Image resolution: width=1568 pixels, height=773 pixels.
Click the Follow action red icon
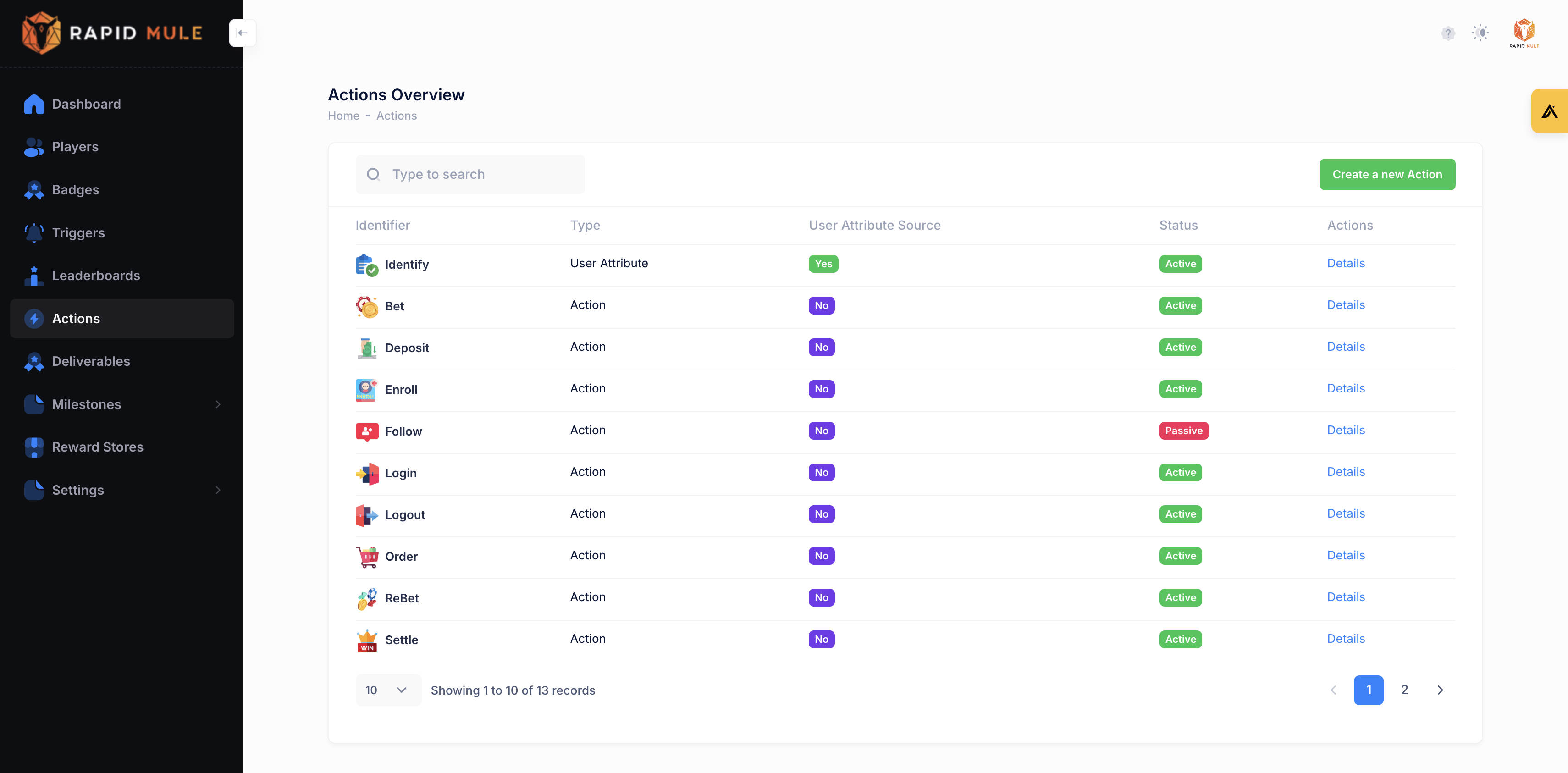click(x=366, y=431)
